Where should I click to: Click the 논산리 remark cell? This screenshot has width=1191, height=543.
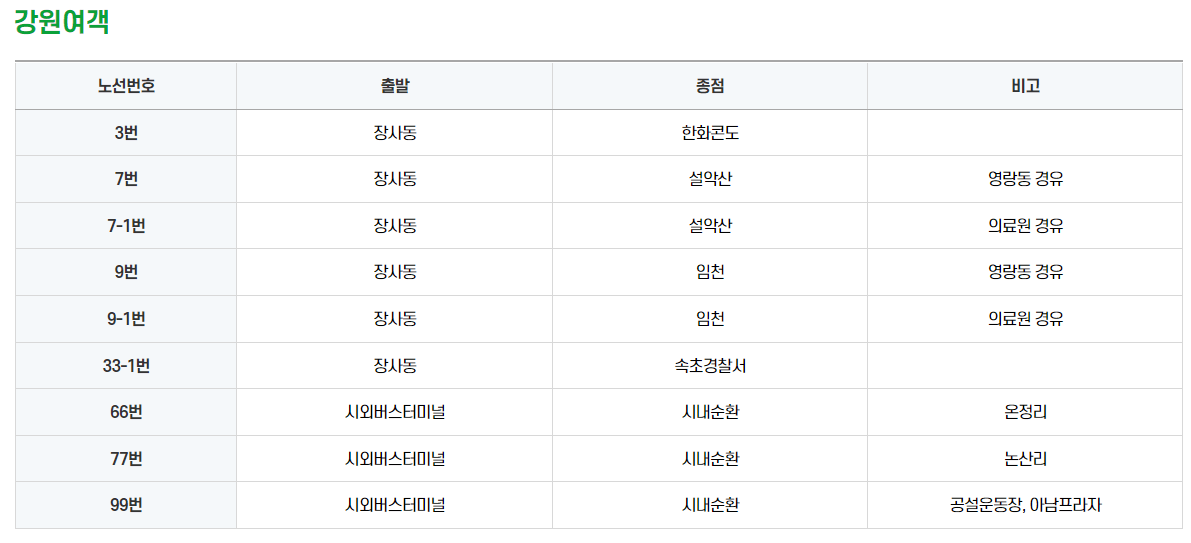(1025, 458)
